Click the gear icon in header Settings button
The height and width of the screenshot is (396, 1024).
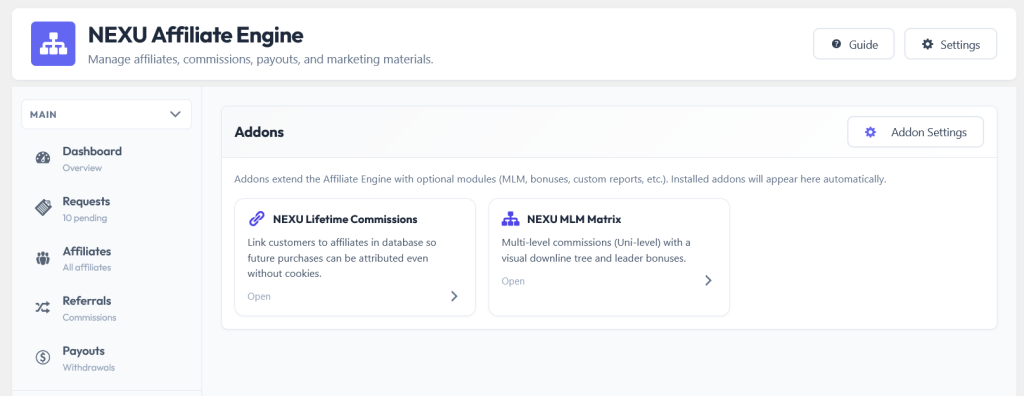[927, 44]
